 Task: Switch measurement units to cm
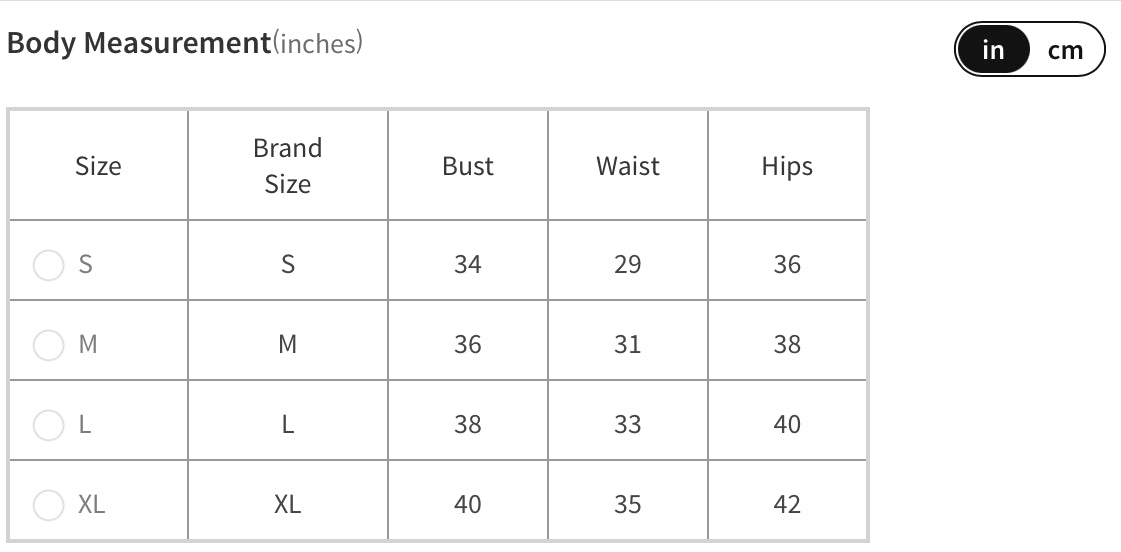(x=1065, y=50)
